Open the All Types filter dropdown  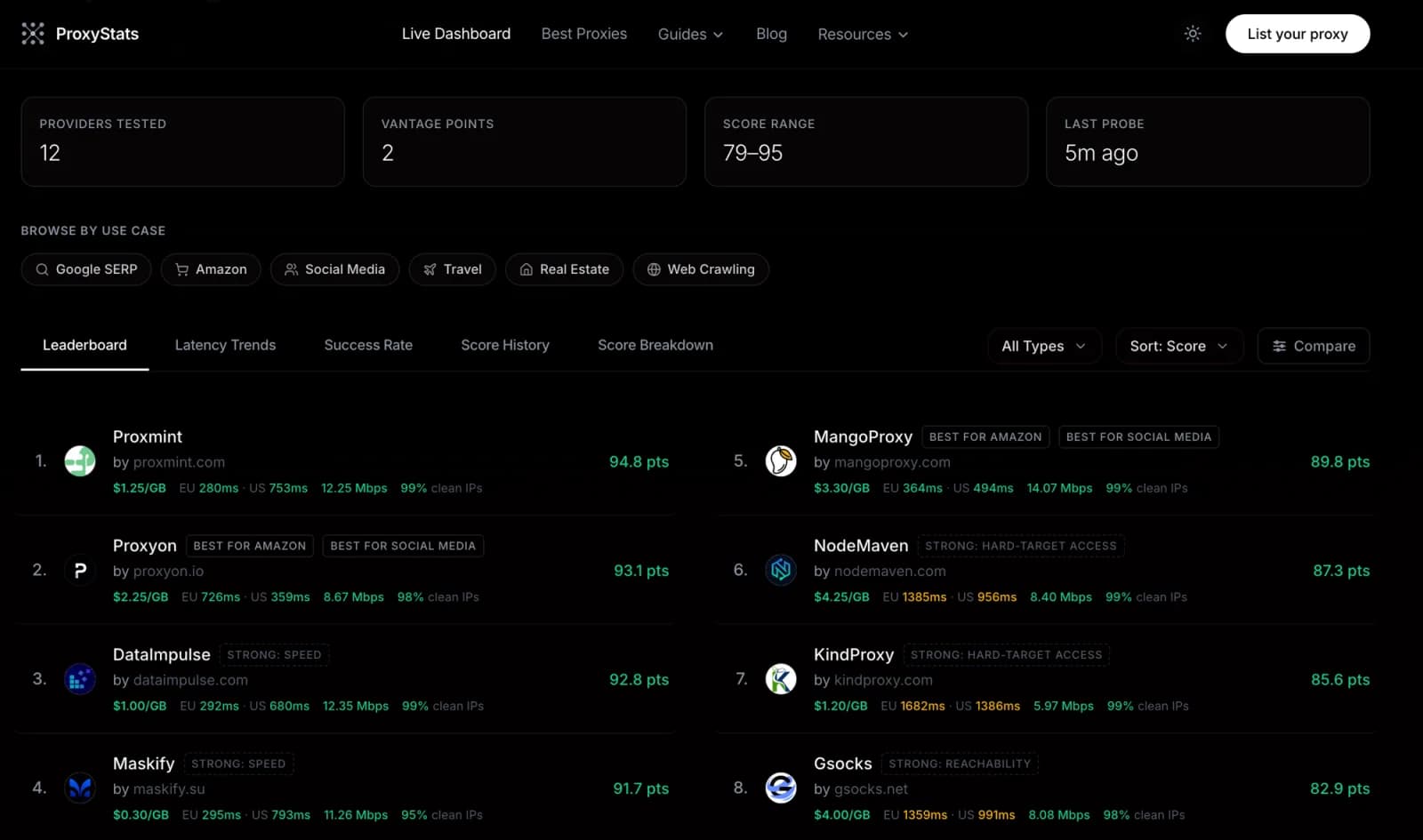click(1044, 346)
